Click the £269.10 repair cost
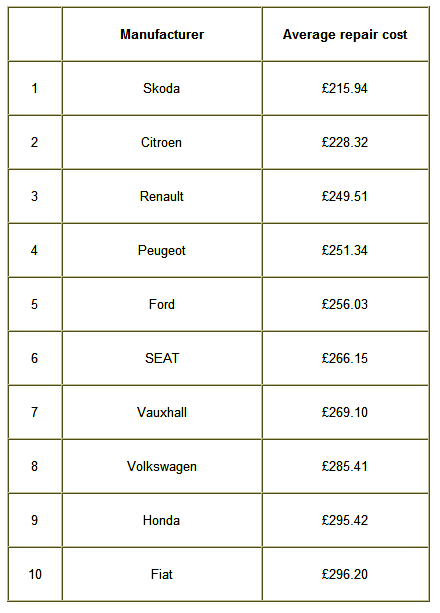Screen dimensions: 440x613 click(x=345, y=412)
